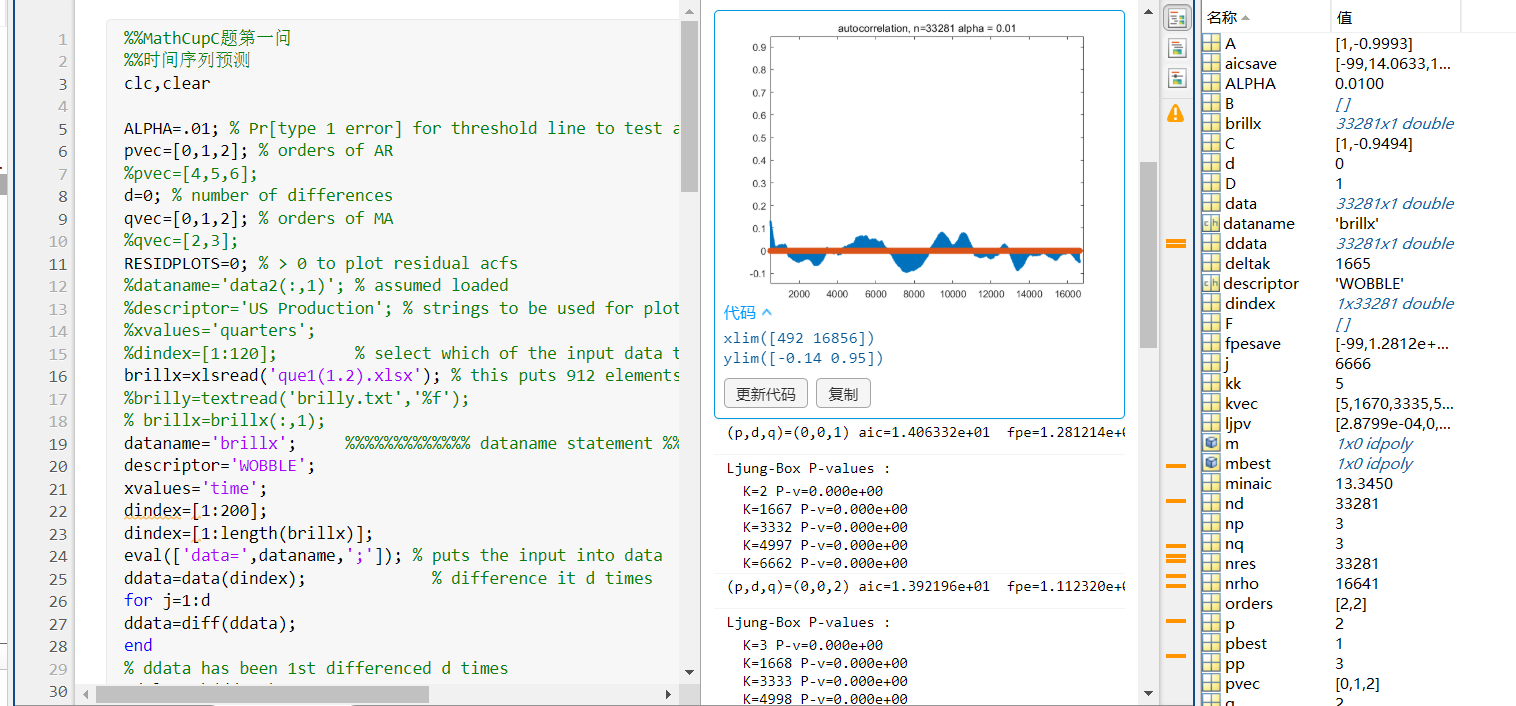Click the orange warning indicator icon
The image size is (1516, 706).
click(x=1176, y=114)
